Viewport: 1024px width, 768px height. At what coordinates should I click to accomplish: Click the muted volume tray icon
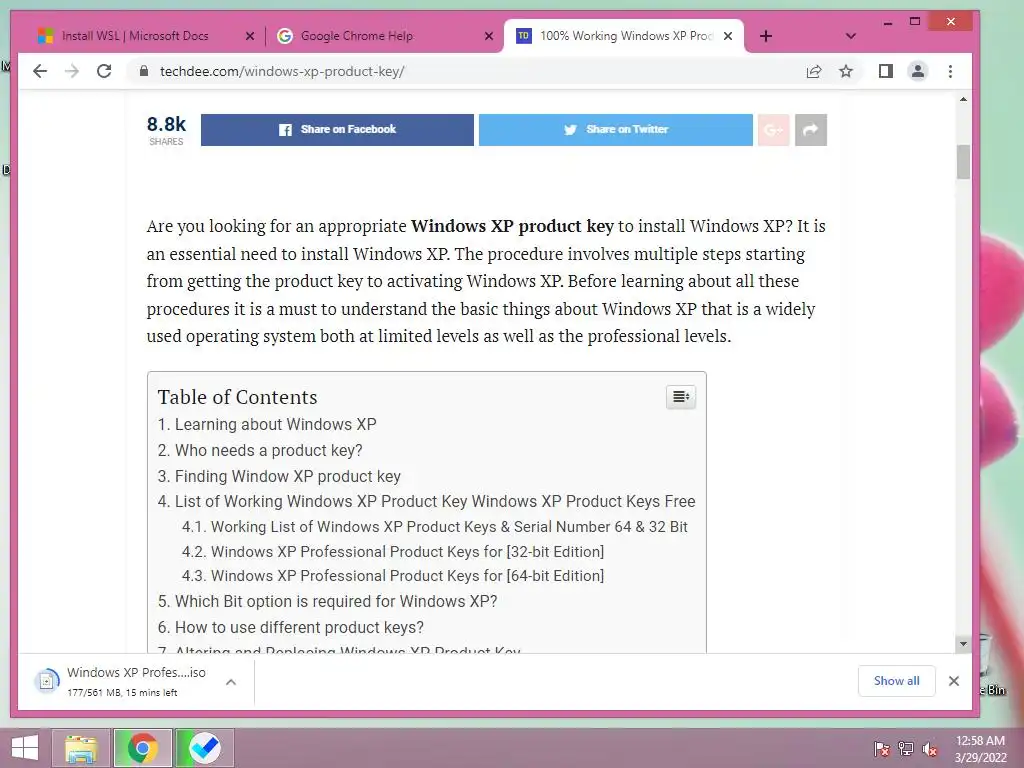[930, 749]
